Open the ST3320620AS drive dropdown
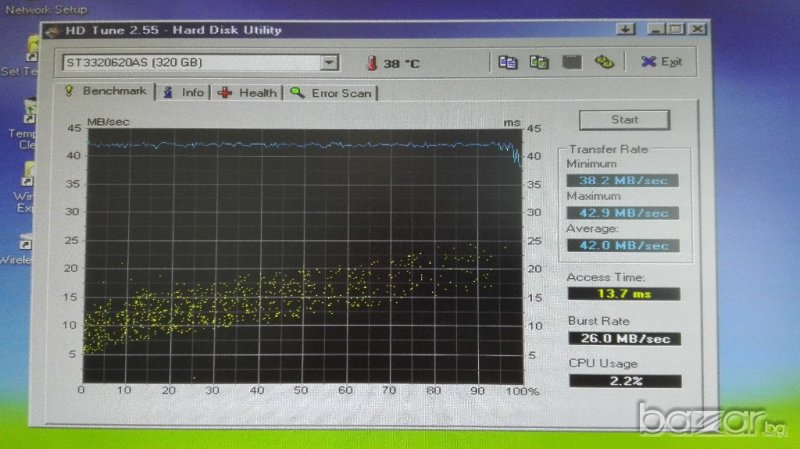The image size is (800, 449). pos(329,63)
